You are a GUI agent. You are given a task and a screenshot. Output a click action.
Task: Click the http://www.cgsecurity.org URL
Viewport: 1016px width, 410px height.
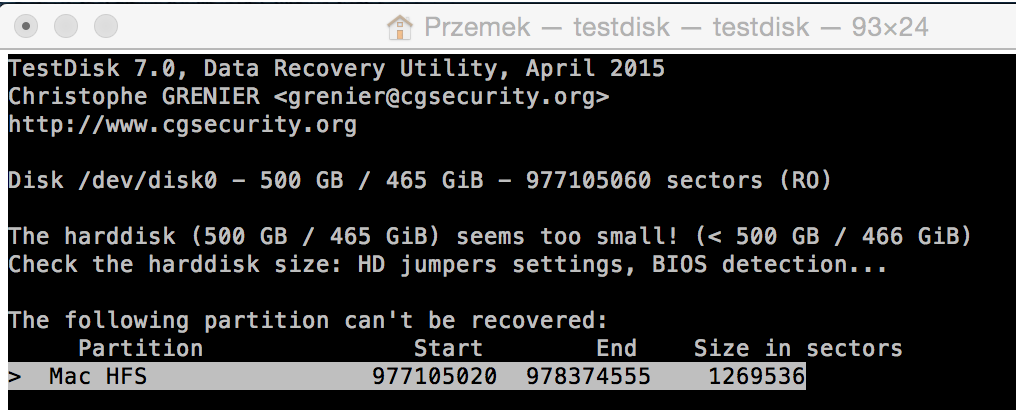point(182,124)
